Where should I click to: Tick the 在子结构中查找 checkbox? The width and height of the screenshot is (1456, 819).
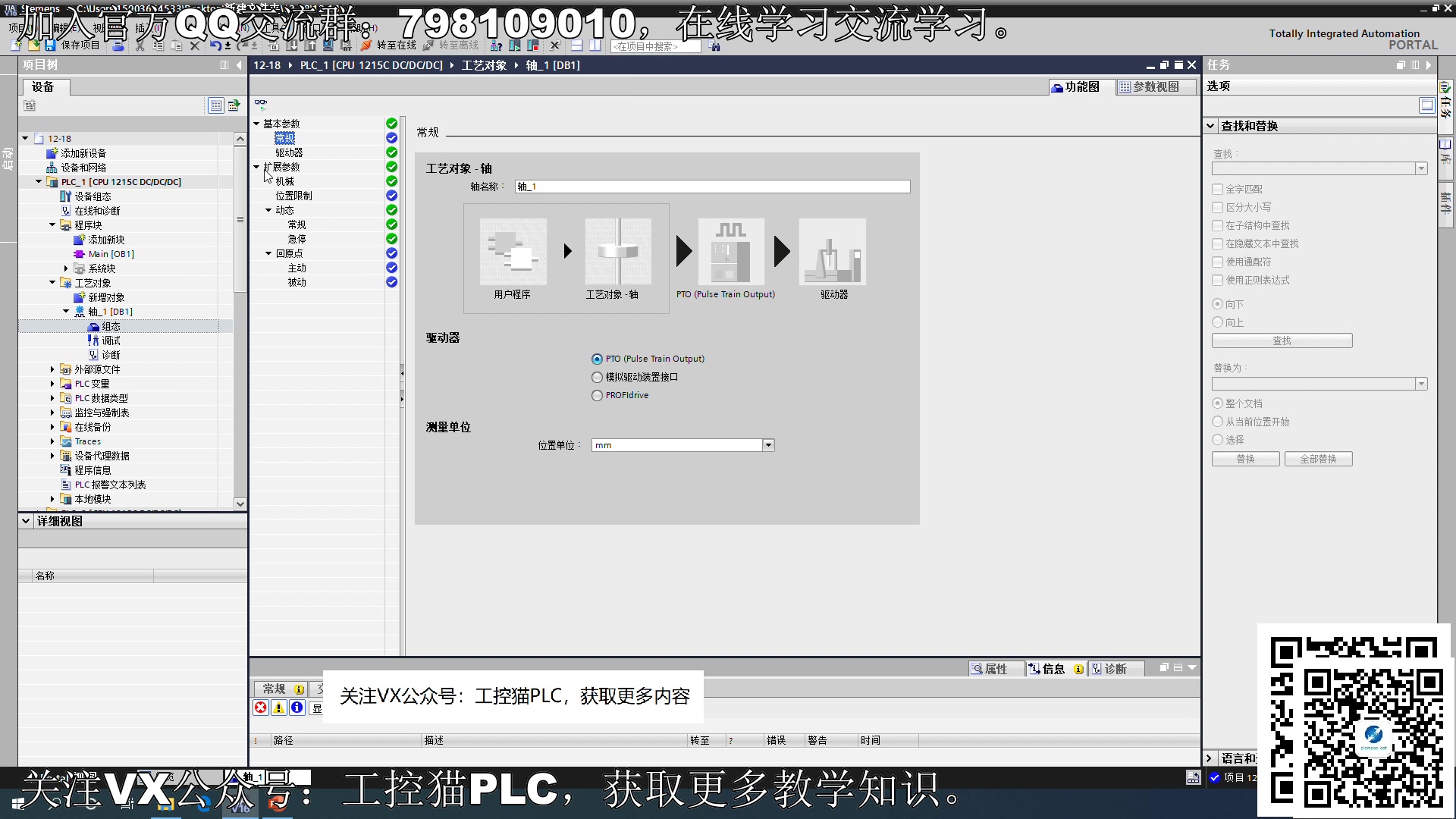(x=1218, y=225)
